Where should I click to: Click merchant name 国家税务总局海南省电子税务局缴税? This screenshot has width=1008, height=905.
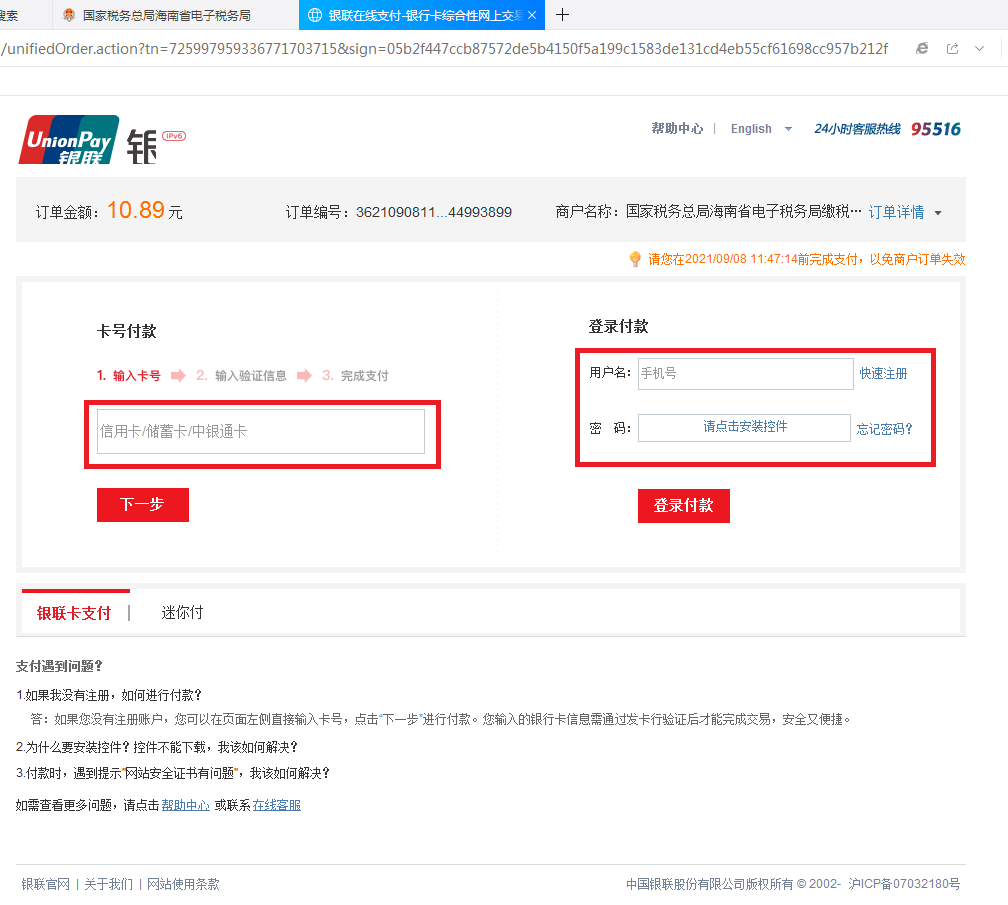click(744, 211)
